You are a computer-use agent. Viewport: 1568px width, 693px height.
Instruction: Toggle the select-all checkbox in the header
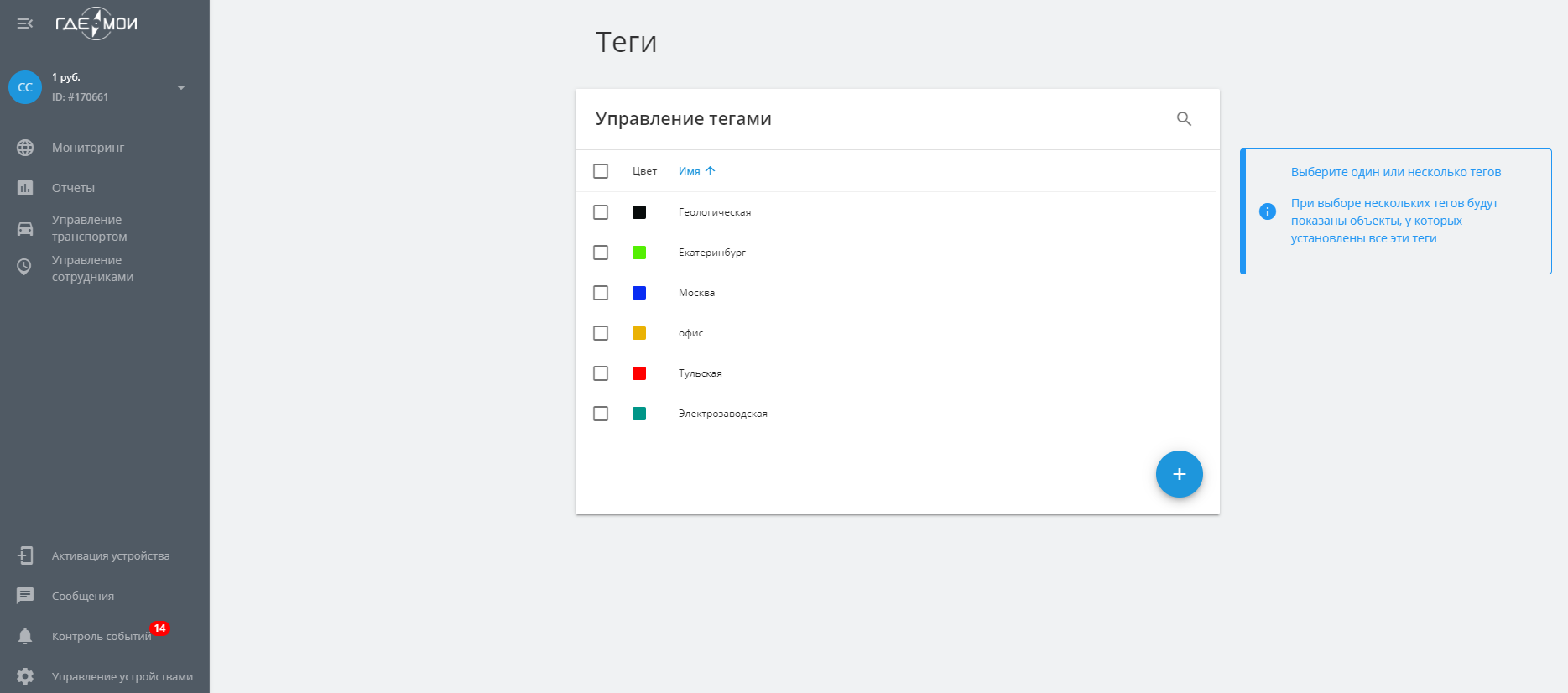[601, 171]
